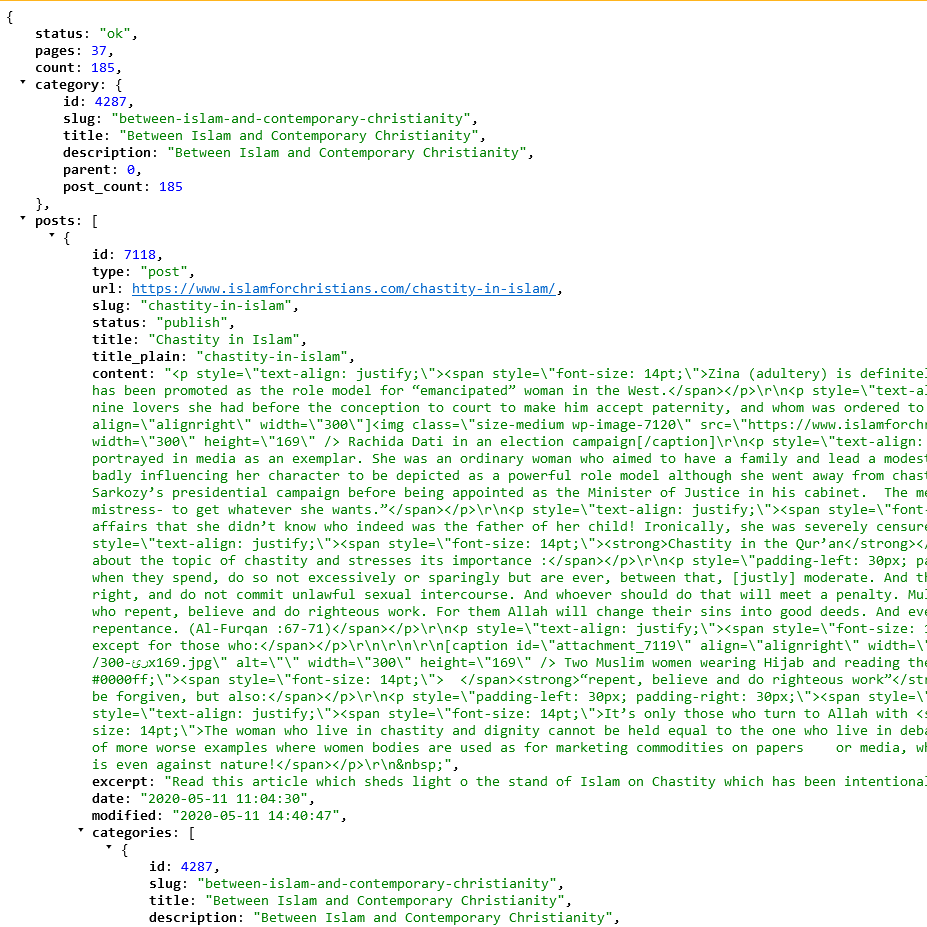Click the post id value 7118

pos(140,255)
